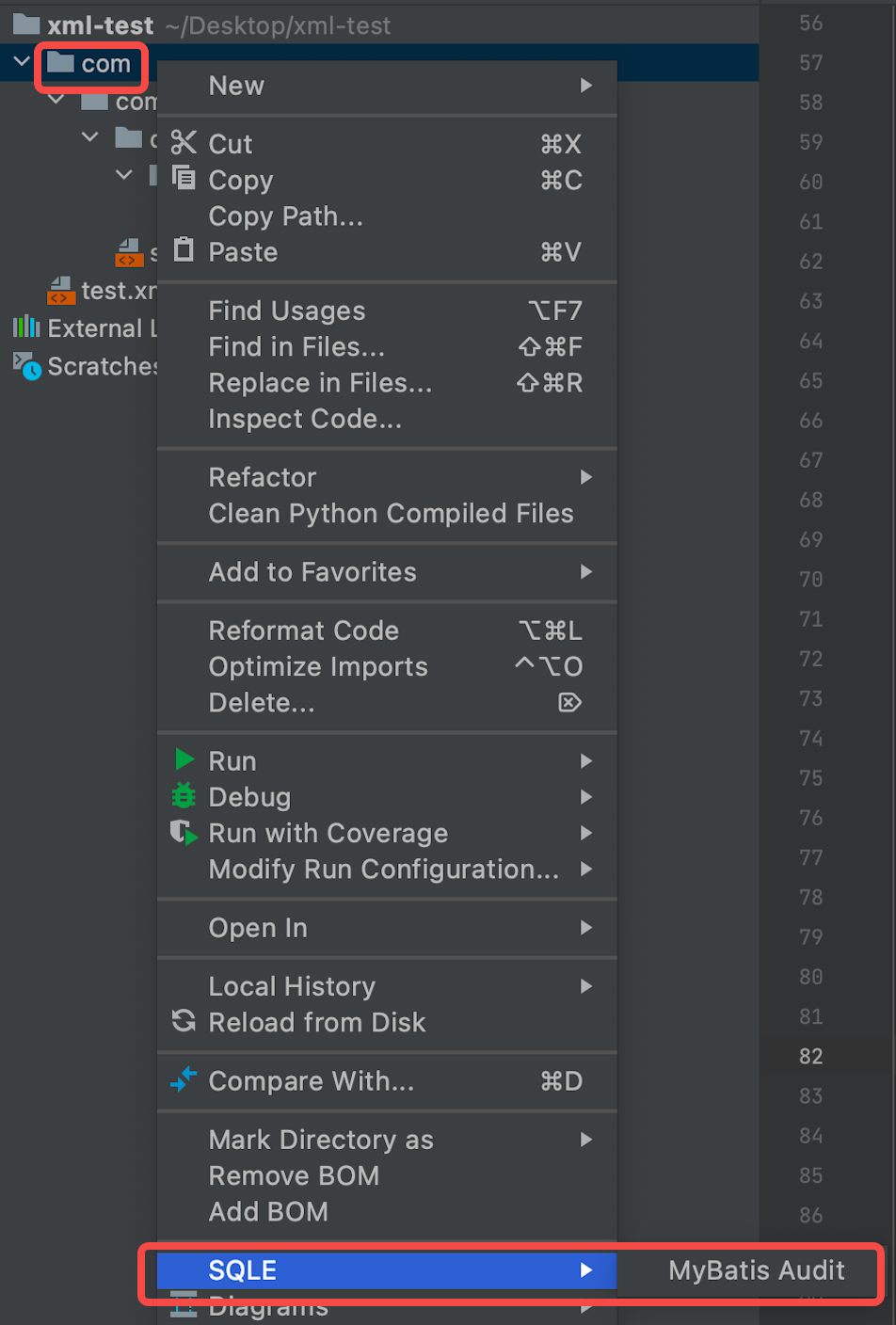896x1325 pixels.
Task: Expand the Refactor submenu arrow
Action: (x=586, y=477)
